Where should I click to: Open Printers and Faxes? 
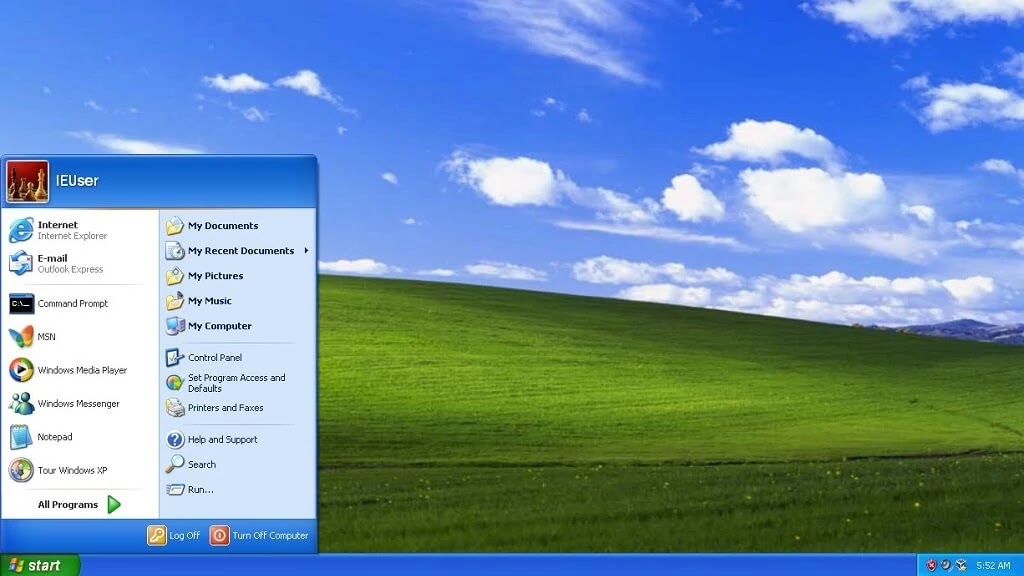225,407
